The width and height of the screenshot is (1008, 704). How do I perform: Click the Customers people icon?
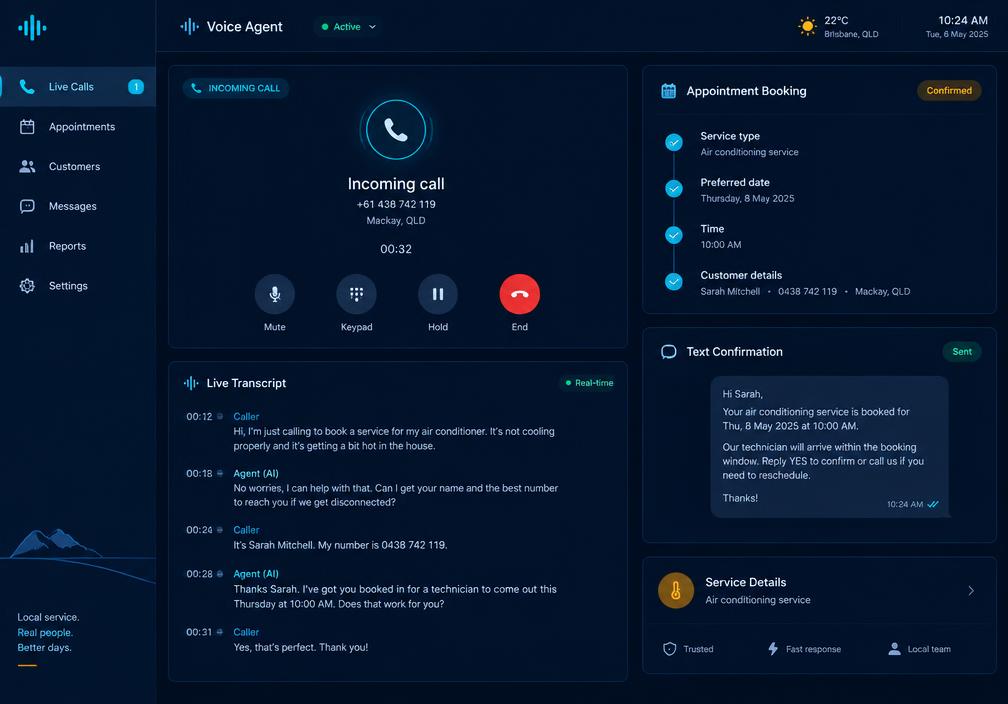pos(27,167)
